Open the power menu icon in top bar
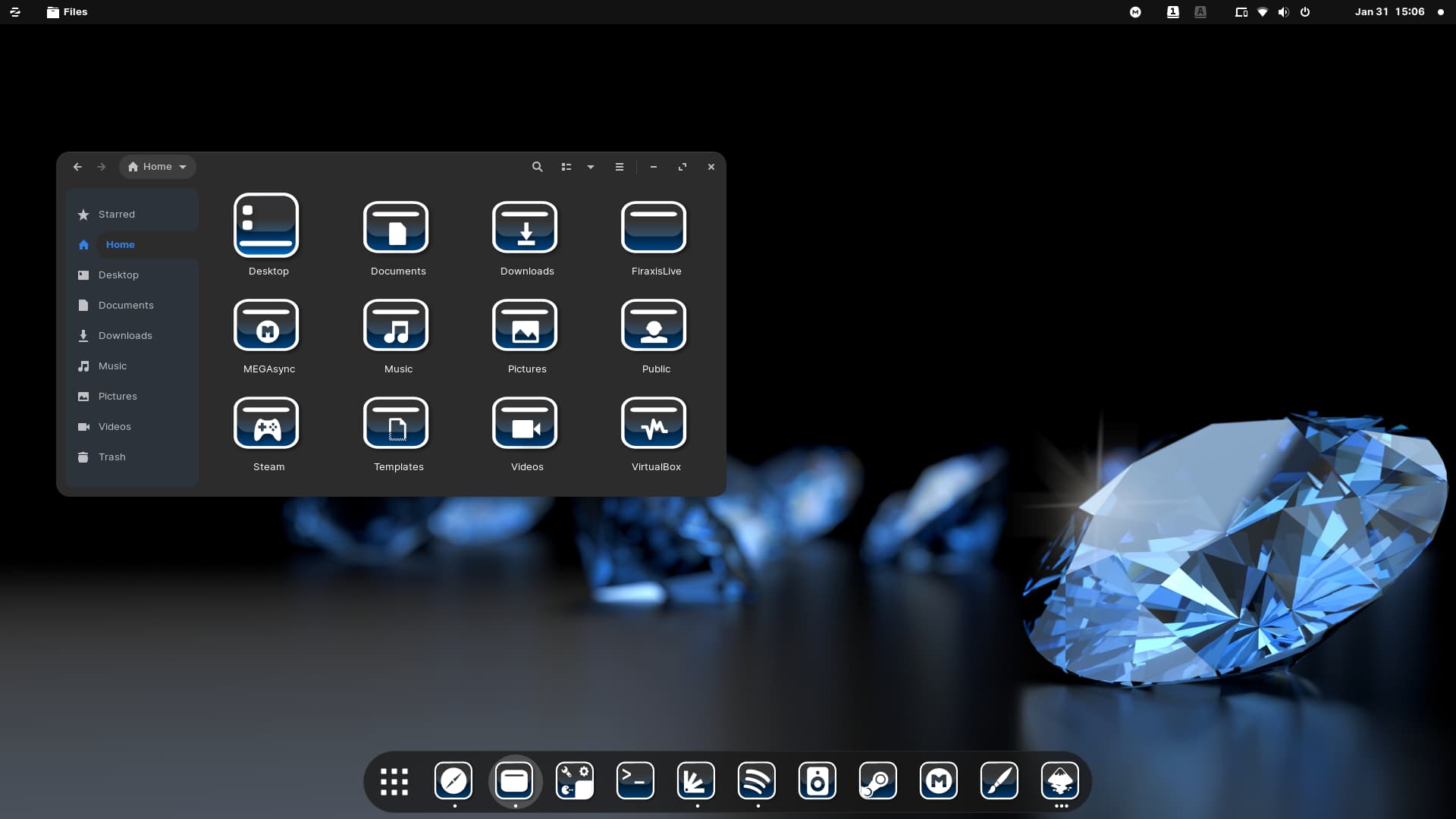The height and width of the screenshot is (819, 1456). (x=1305, y=12)
